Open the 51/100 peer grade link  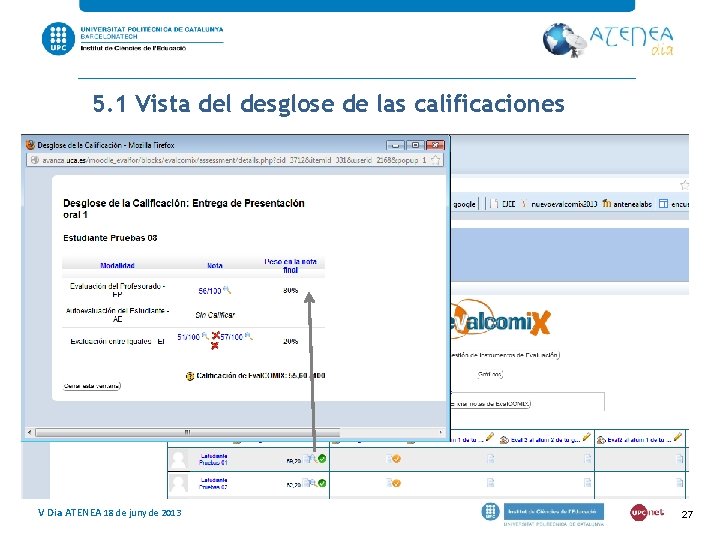click(x=188, y=337)
